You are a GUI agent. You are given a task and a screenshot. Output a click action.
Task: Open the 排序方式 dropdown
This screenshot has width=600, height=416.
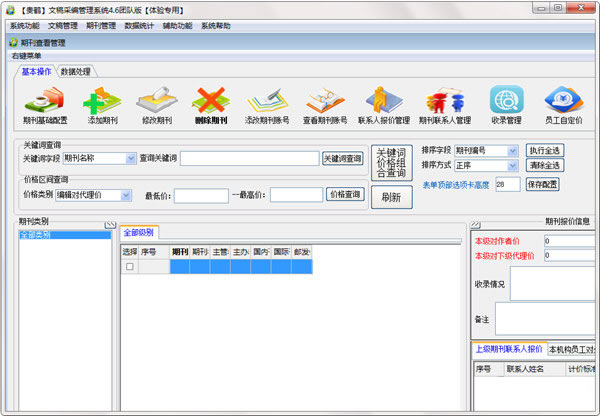coord(512,165)
